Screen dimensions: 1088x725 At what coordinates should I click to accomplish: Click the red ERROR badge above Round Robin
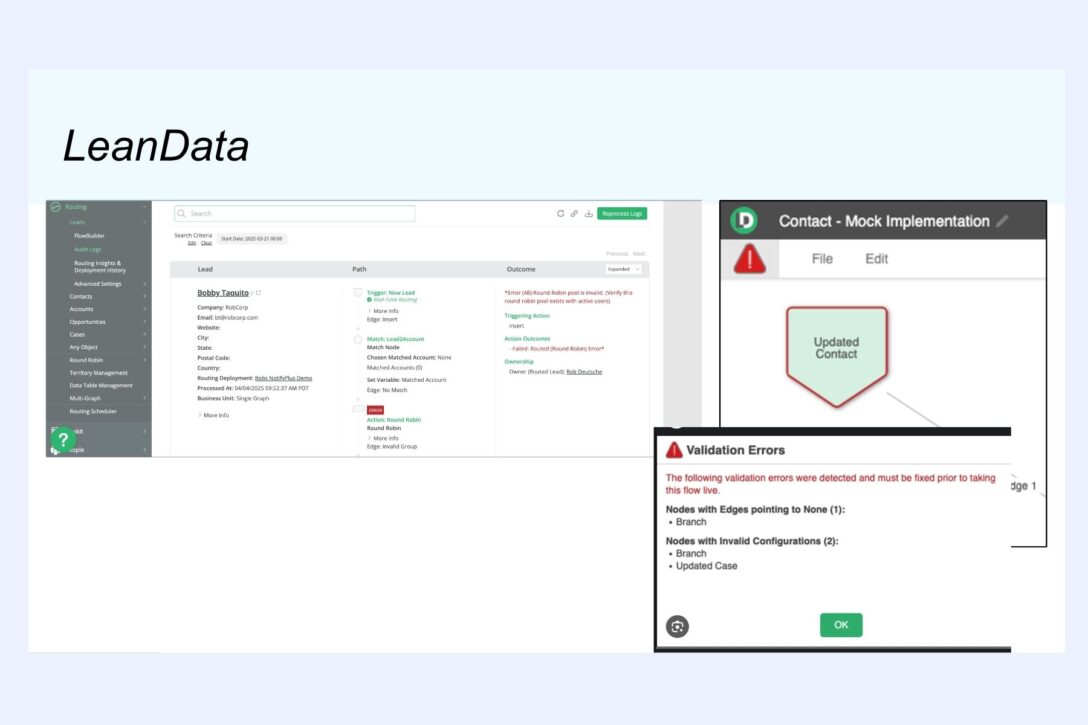(375, 410)
